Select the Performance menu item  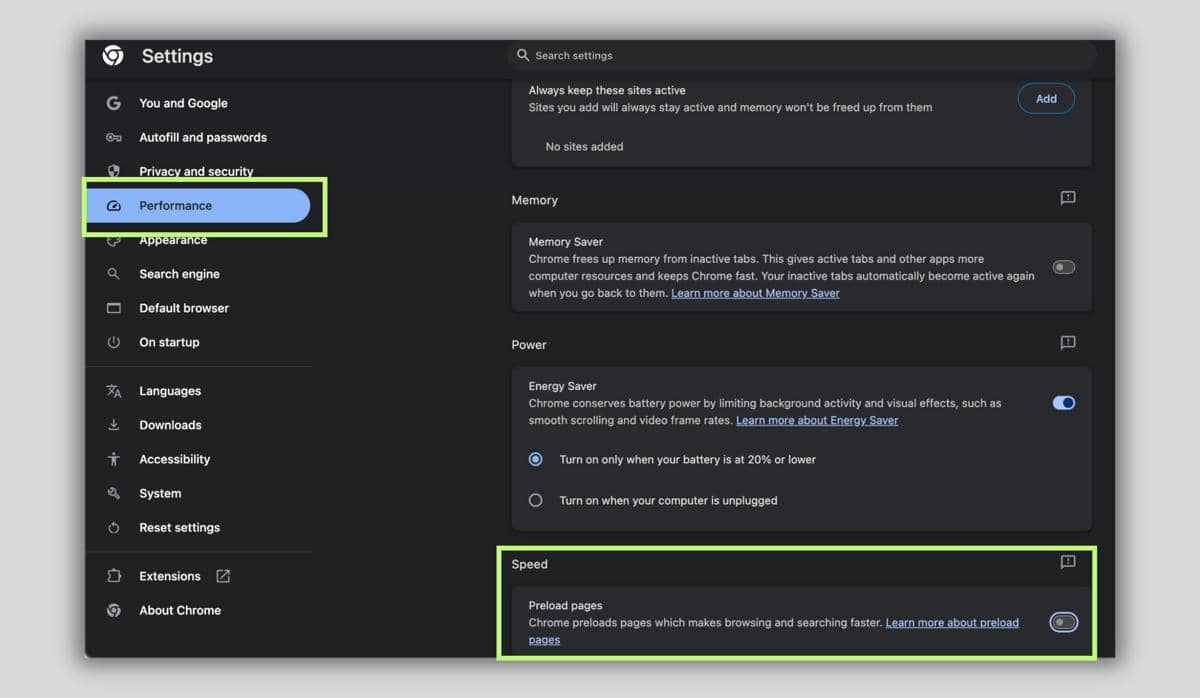click(x=198, y=205)
